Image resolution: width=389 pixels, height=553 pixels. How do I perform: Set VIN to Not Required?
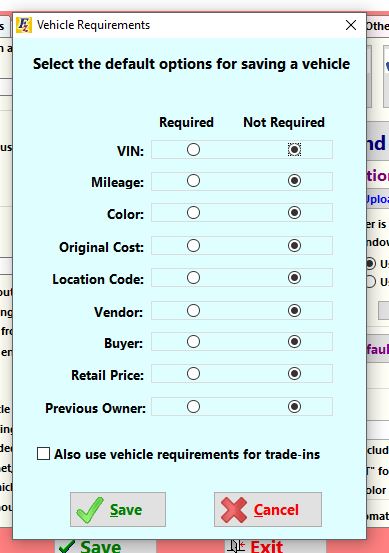click(x=294, y=150)
